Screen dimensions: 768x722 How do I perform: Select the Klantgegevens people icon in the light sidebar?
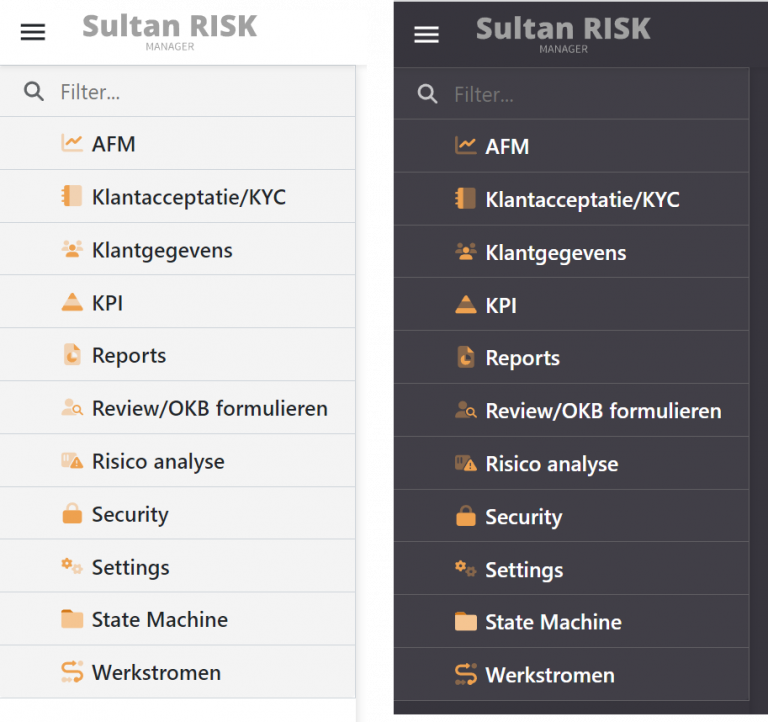[72, 249]
